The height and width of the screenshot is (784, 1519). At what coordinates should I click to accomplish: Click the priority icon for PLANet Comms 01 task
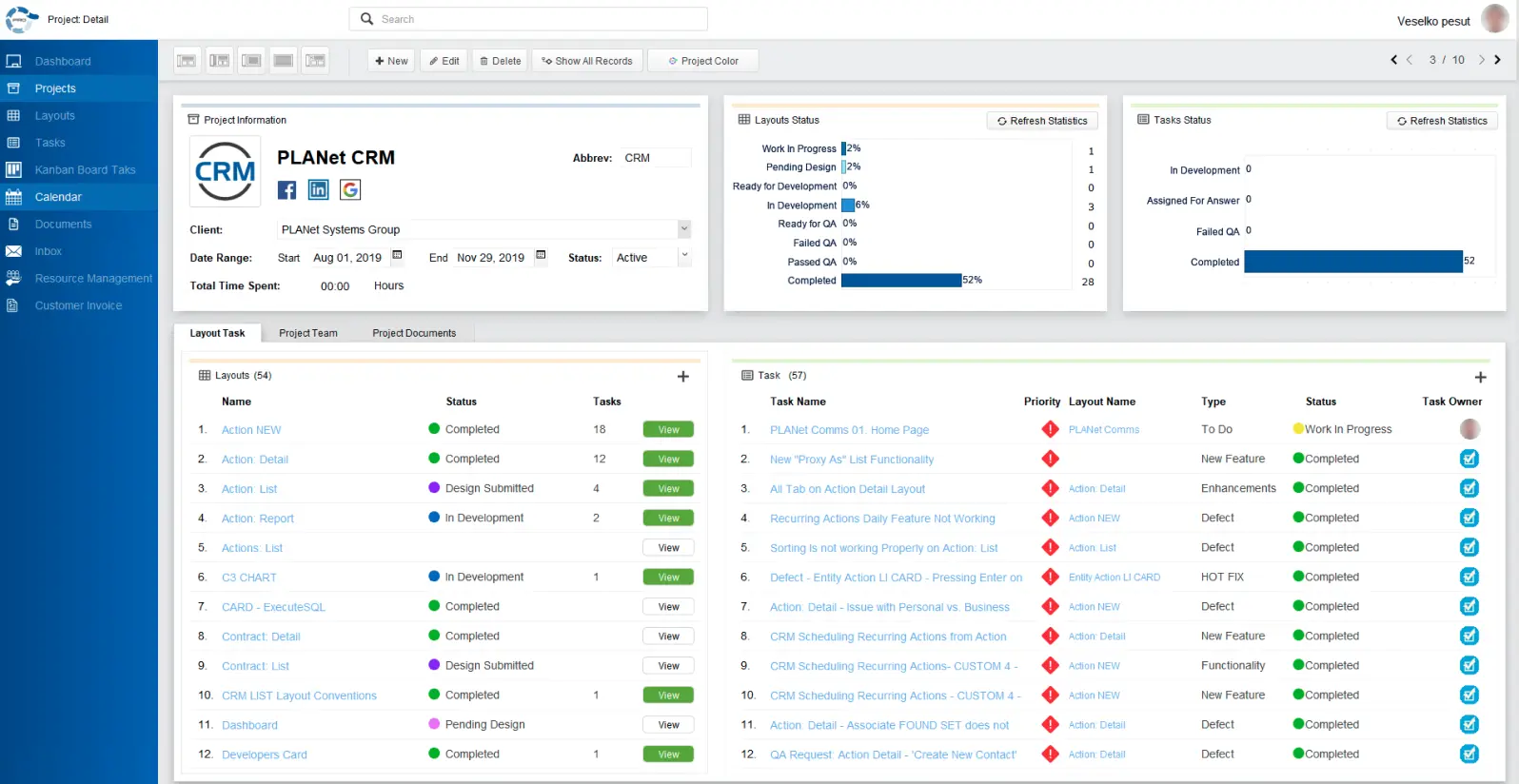point(1050,429)
